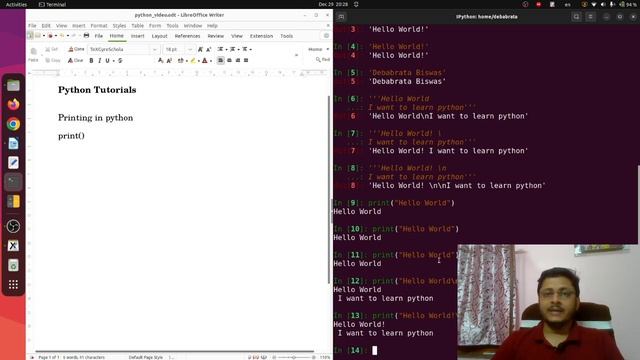Click the Activities button in top bar
The height and width of the screenshot is (360, 640).
[x=16, y=4]
